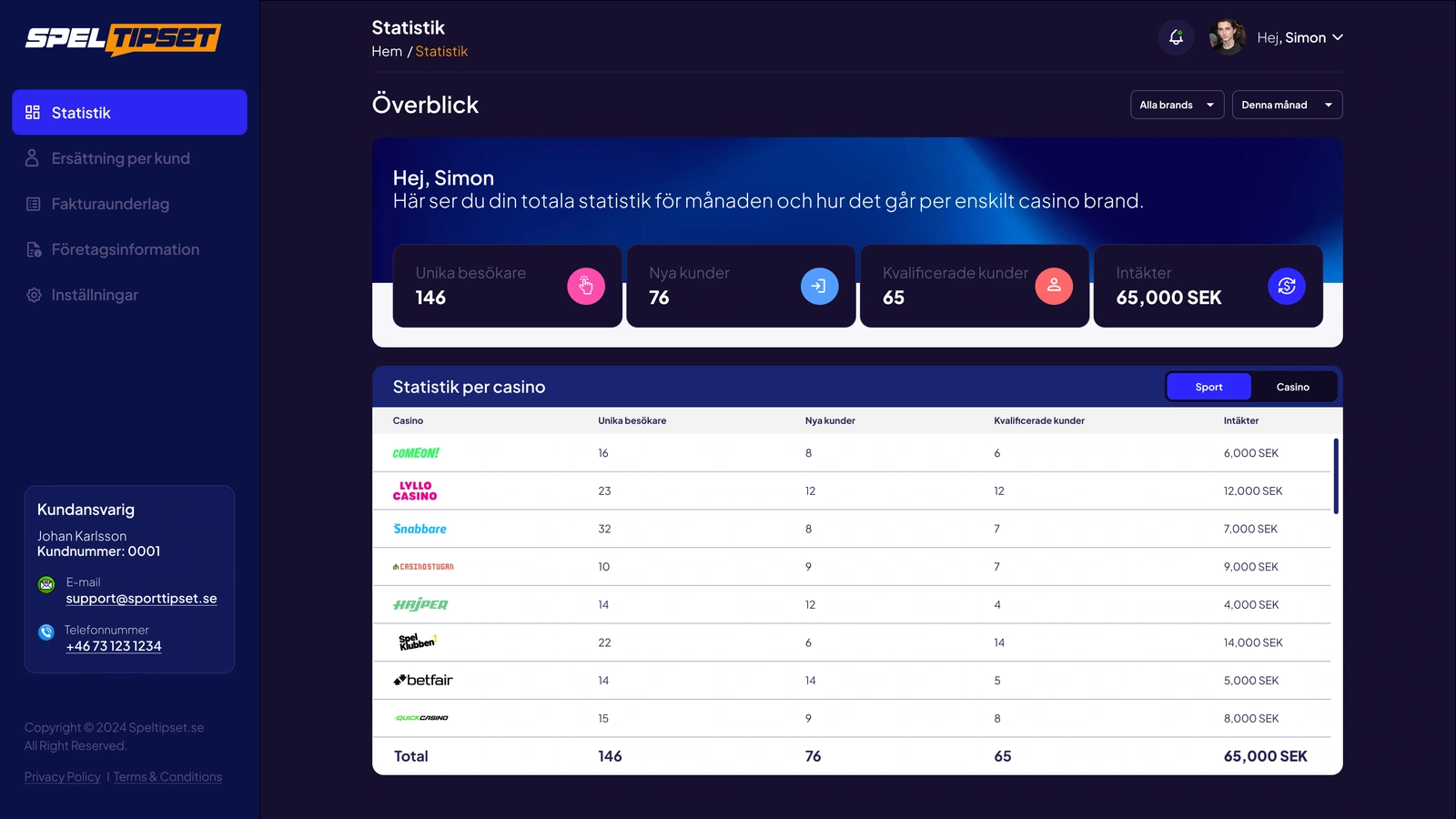Click the Intäkter currency refresh icon
Image resolution: width=1456 pixels, height=819 pixels.
(x=1287, y=286)
